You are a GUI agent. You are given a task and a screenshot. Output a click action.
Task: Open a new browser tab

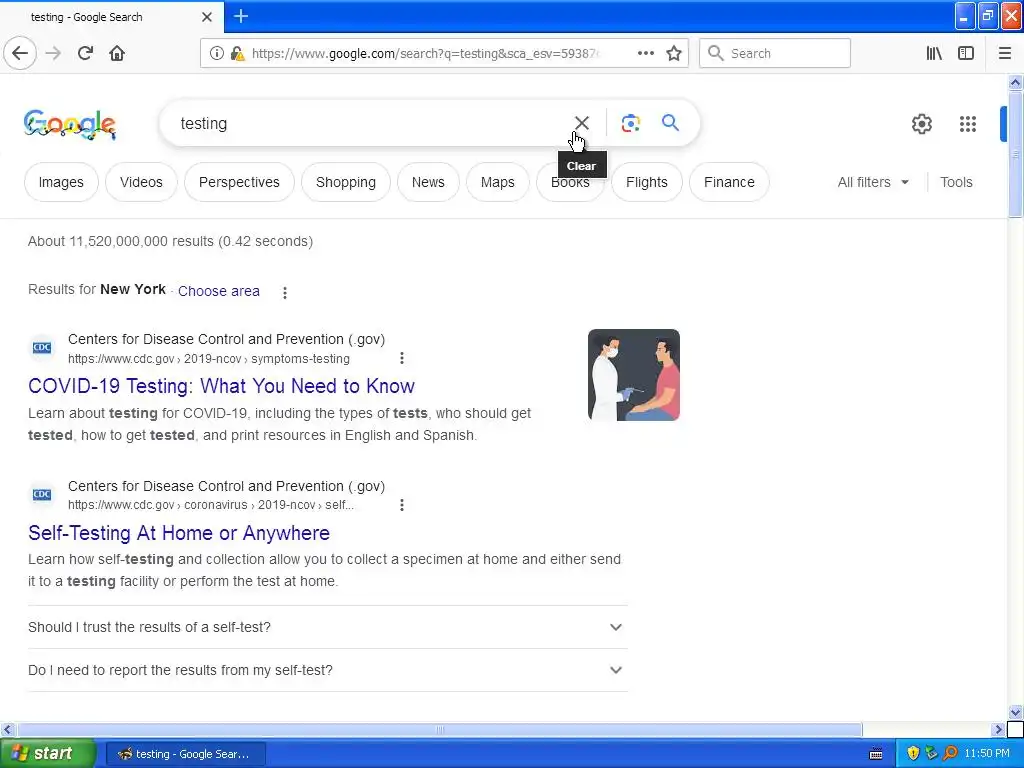241,16
